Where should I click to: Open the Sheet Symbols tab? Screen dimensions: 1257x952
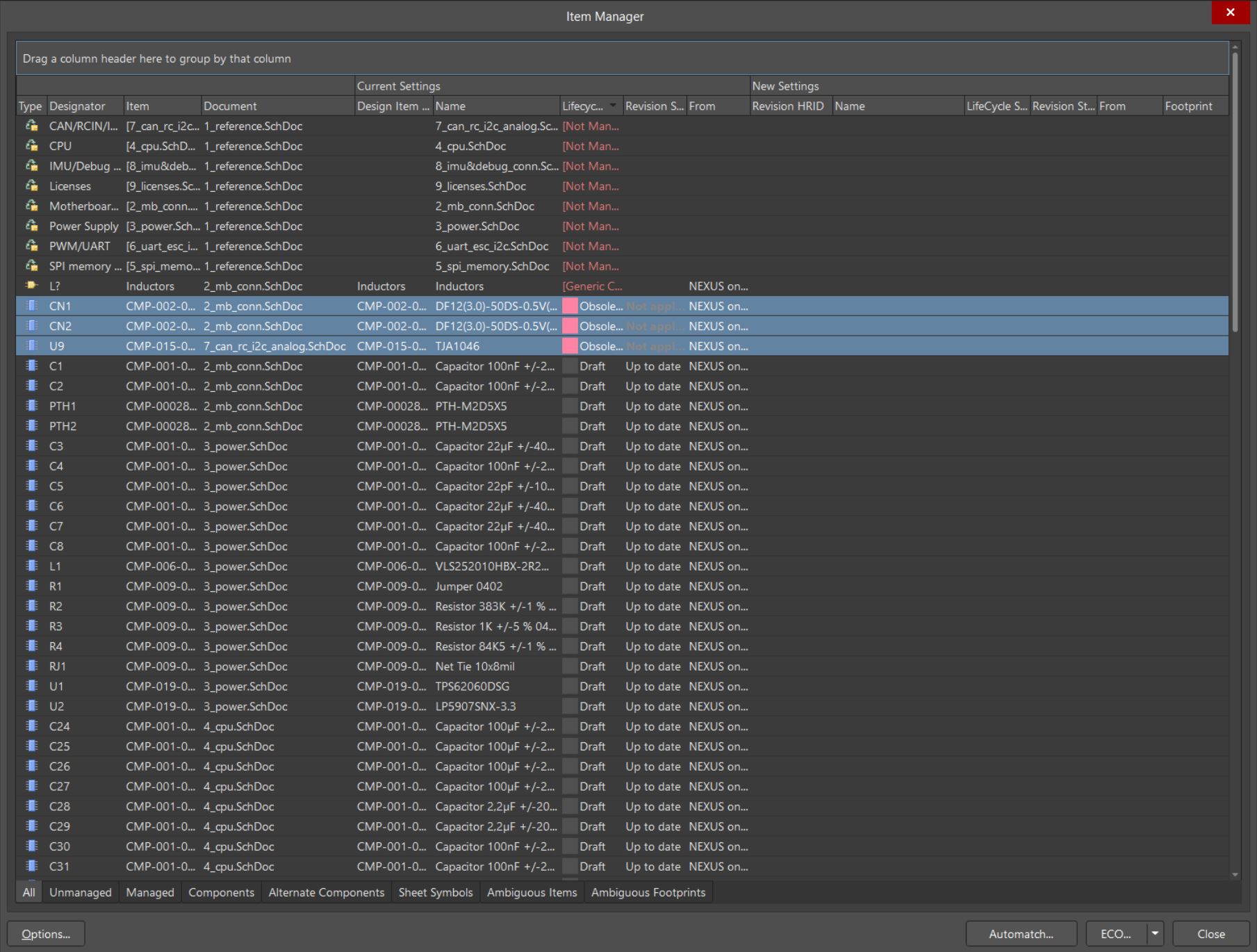tap(435, 892)
